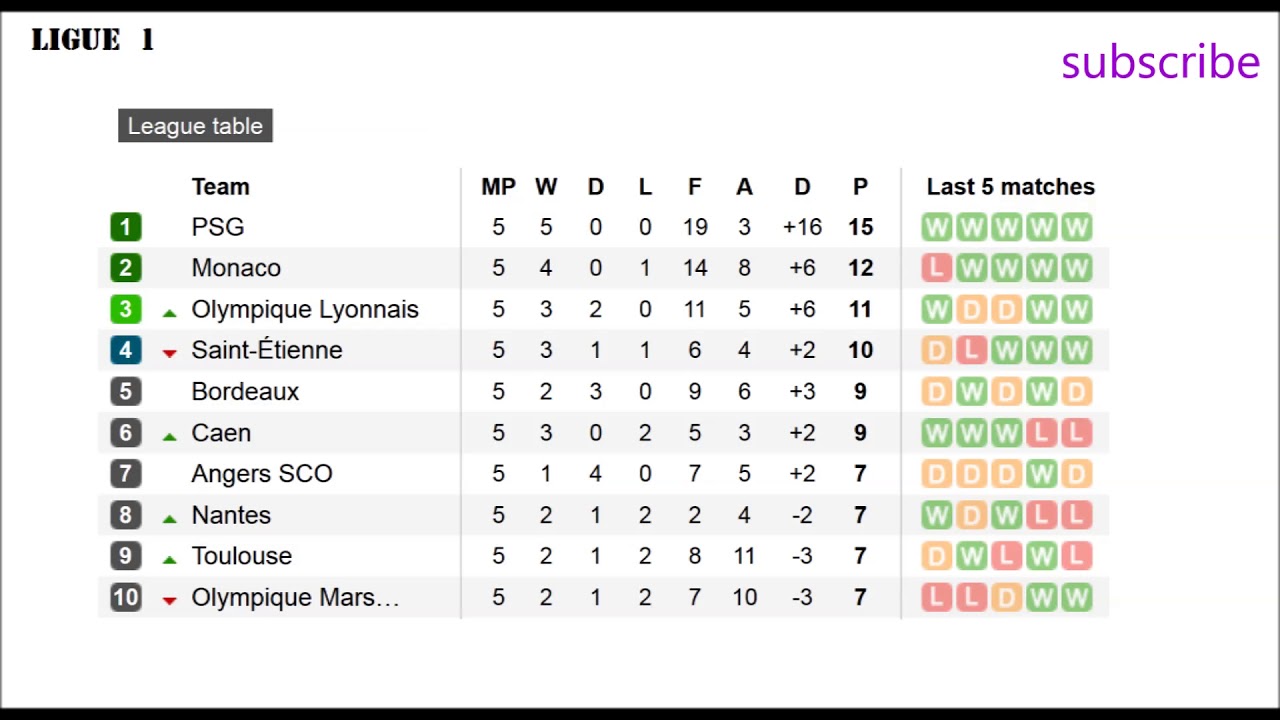
Task: Click the green up arrow beside Caen
Action: (169, 435)
